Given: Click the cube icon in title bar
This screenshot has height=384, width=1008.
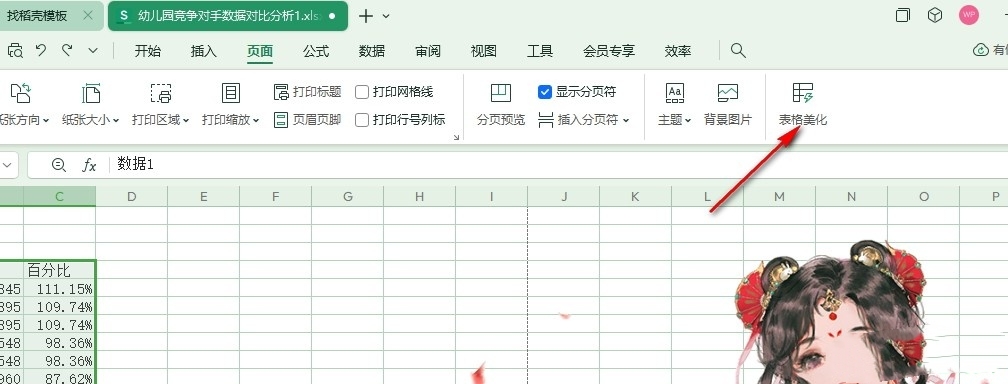Looking at the screenshot, I should [935, 15].
